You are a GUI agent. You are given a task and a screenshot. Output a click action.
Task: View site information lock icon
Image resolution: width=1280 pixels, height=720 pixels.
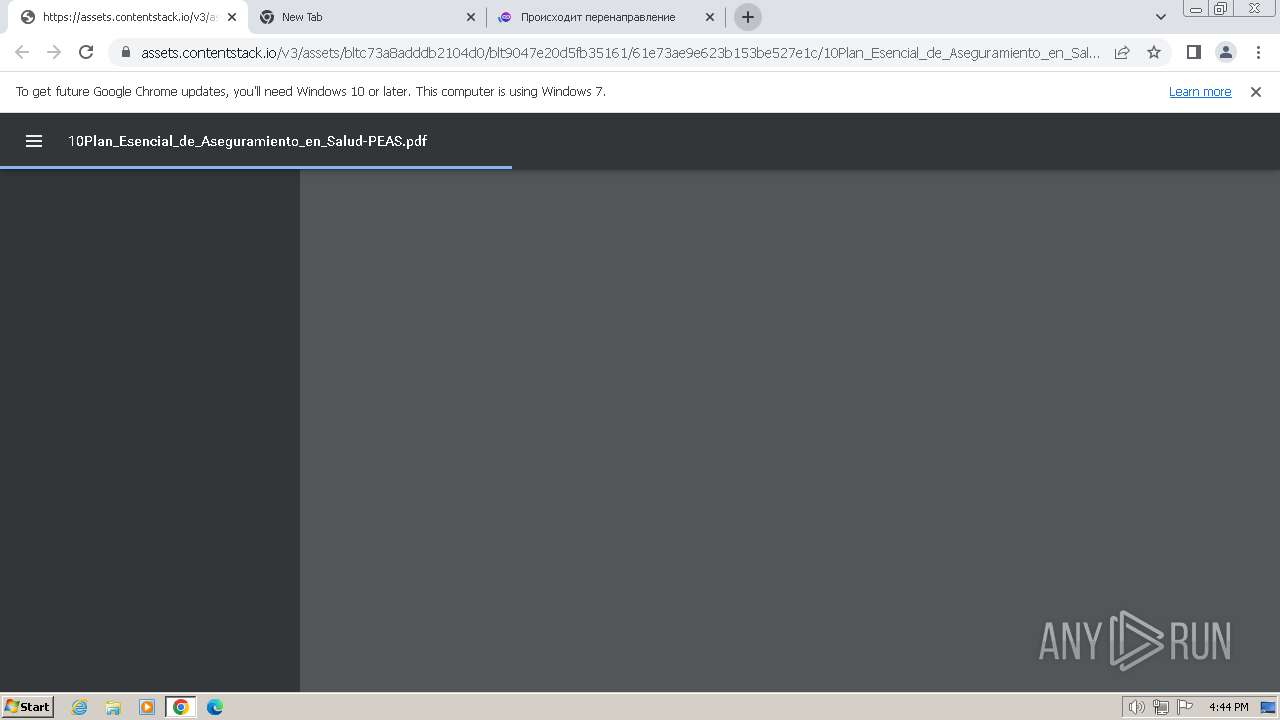pyautogui.click(x=126, y=52)
